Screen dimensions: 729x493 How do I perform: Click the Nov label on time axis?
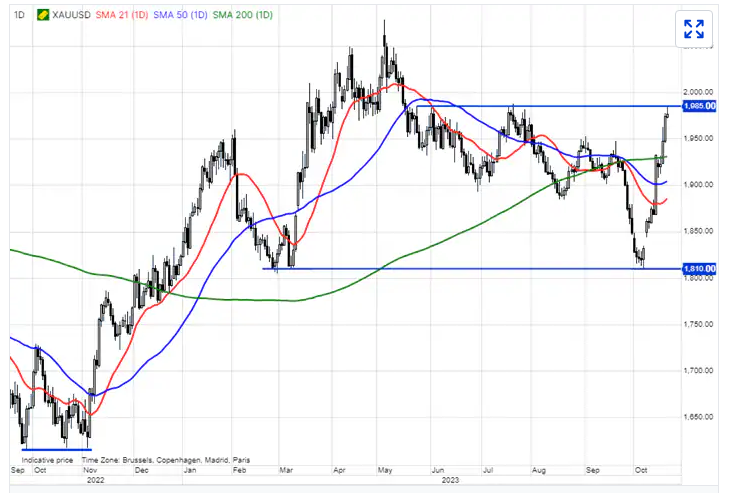(x=90, y=470)
